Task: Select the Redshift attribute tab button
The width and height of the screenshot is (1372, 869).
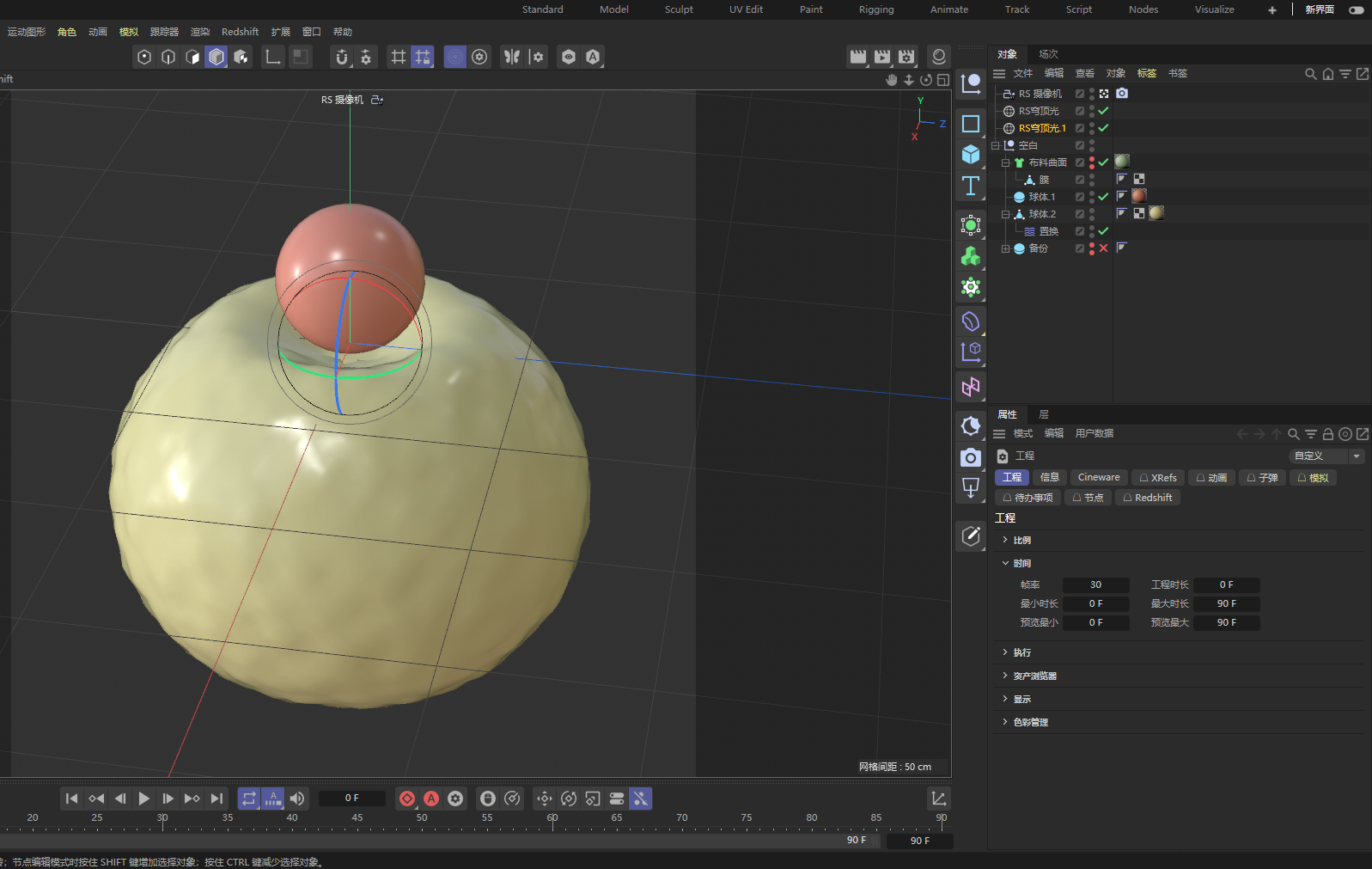Action: pyautogui.click(x=1147, y=498)
